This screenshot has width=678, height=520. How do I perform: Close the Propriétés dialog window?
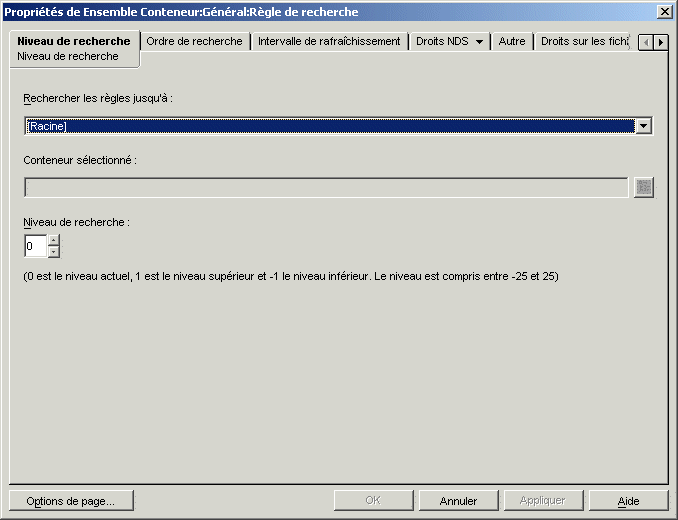pyautogui.click(x=664, y=11)
